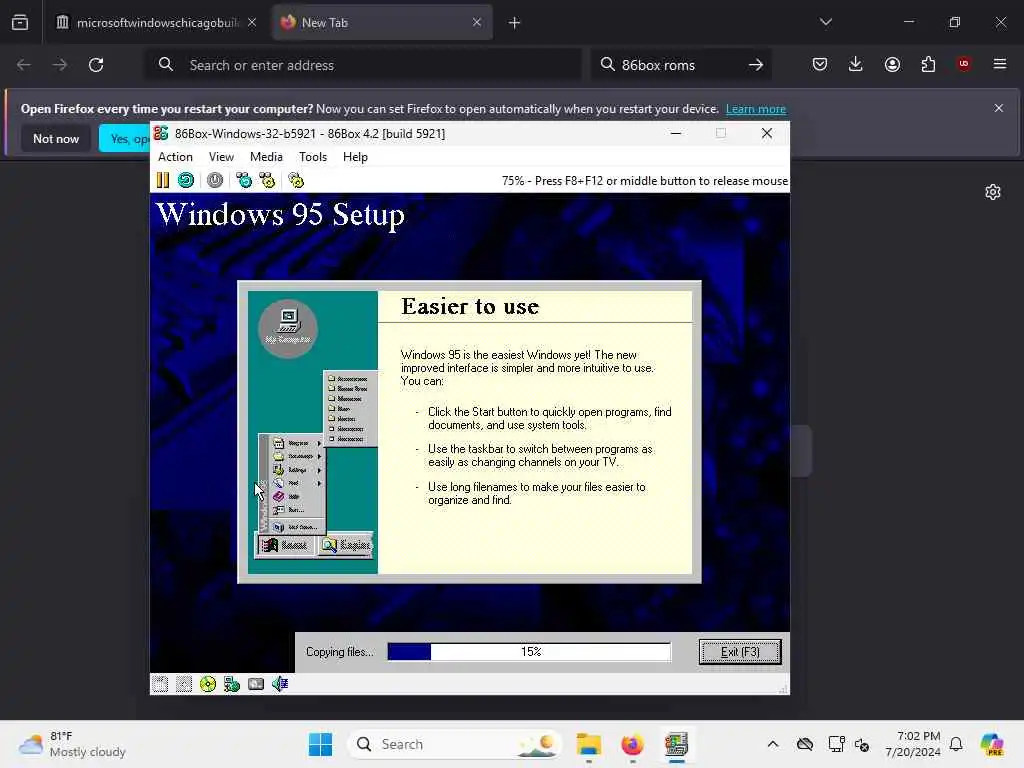Send Ctrl+Alt+Esc via toolbar icon
Image resolution: width=1024 pixels, height=768 pixels.
pos(267,180)
